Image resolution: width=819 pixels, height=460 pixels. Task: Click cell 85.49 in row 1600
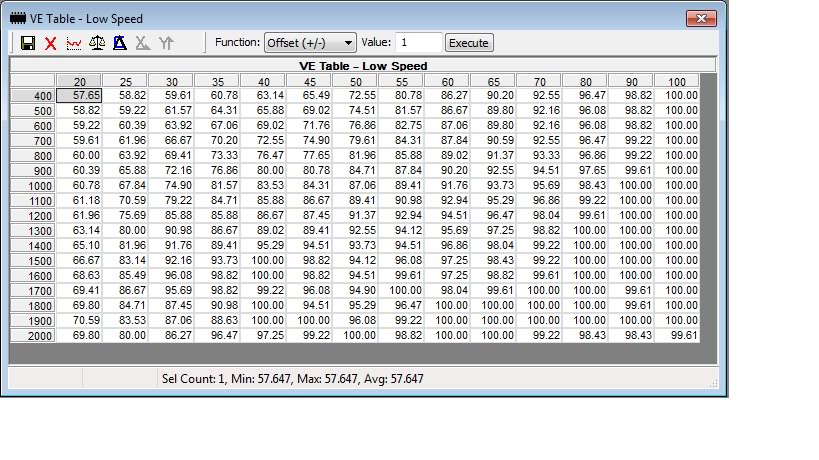(125, 276)
